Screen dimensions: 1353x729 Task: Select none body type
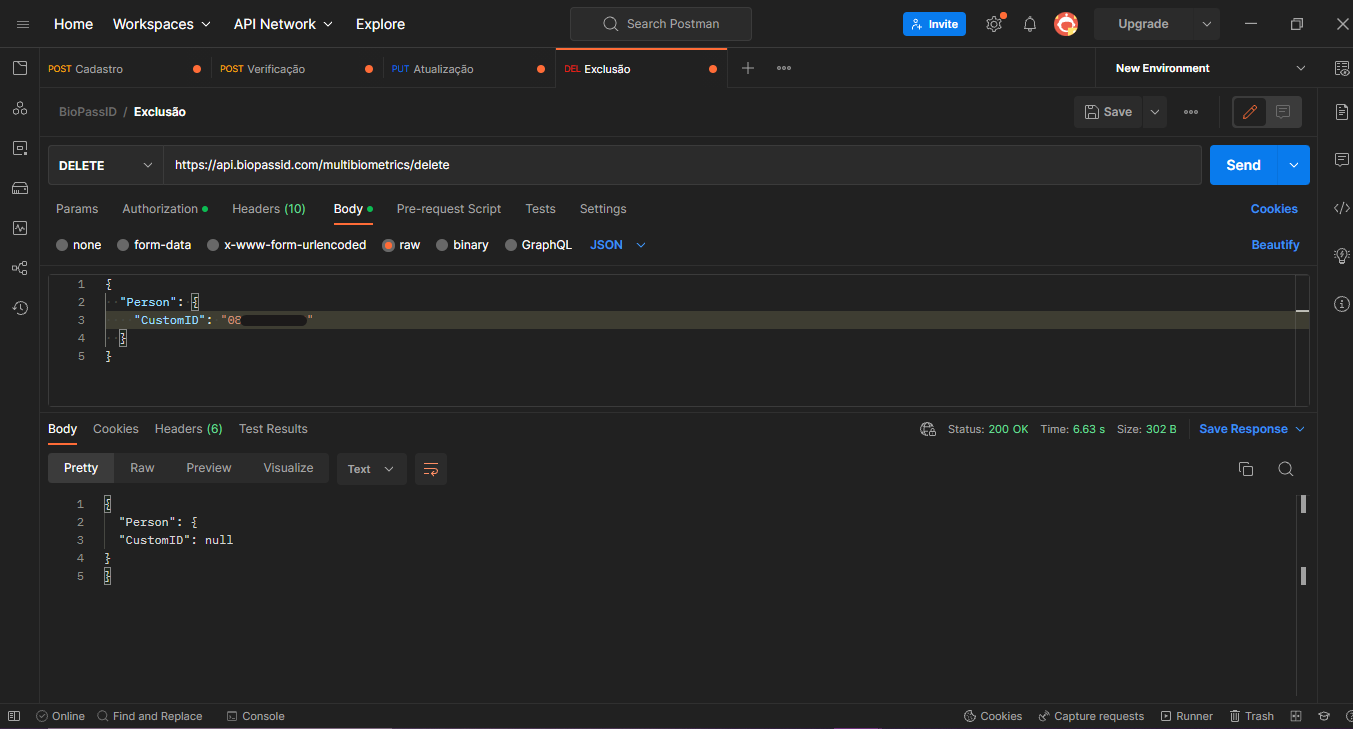pyautogui.click(x=62, y=245)
